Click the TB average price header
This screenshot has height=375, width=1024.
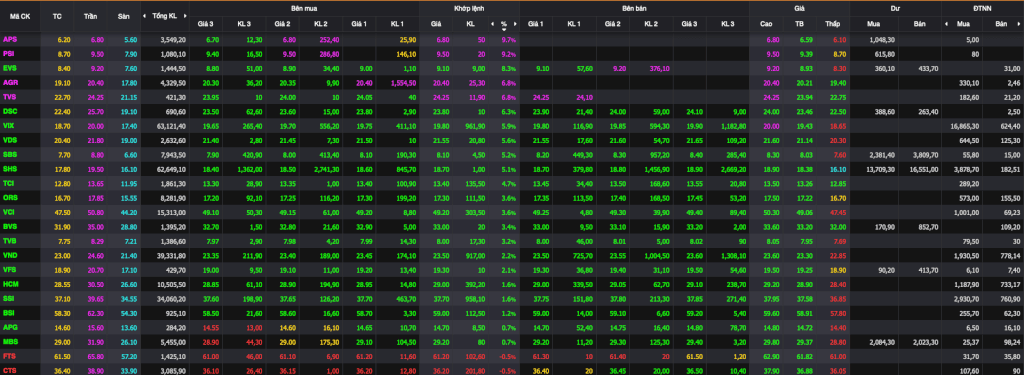pos(799,24)
